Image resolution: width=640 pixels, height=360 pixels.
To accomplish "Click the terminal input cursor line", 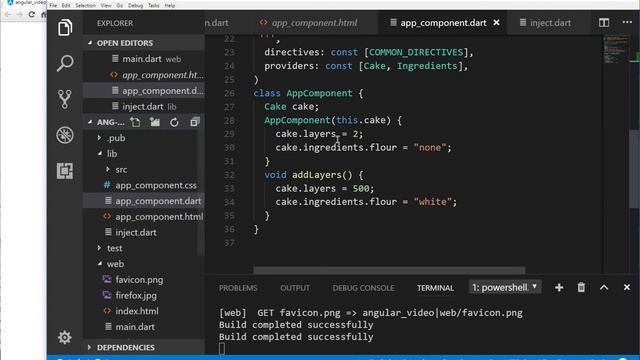I will [222, 348].
